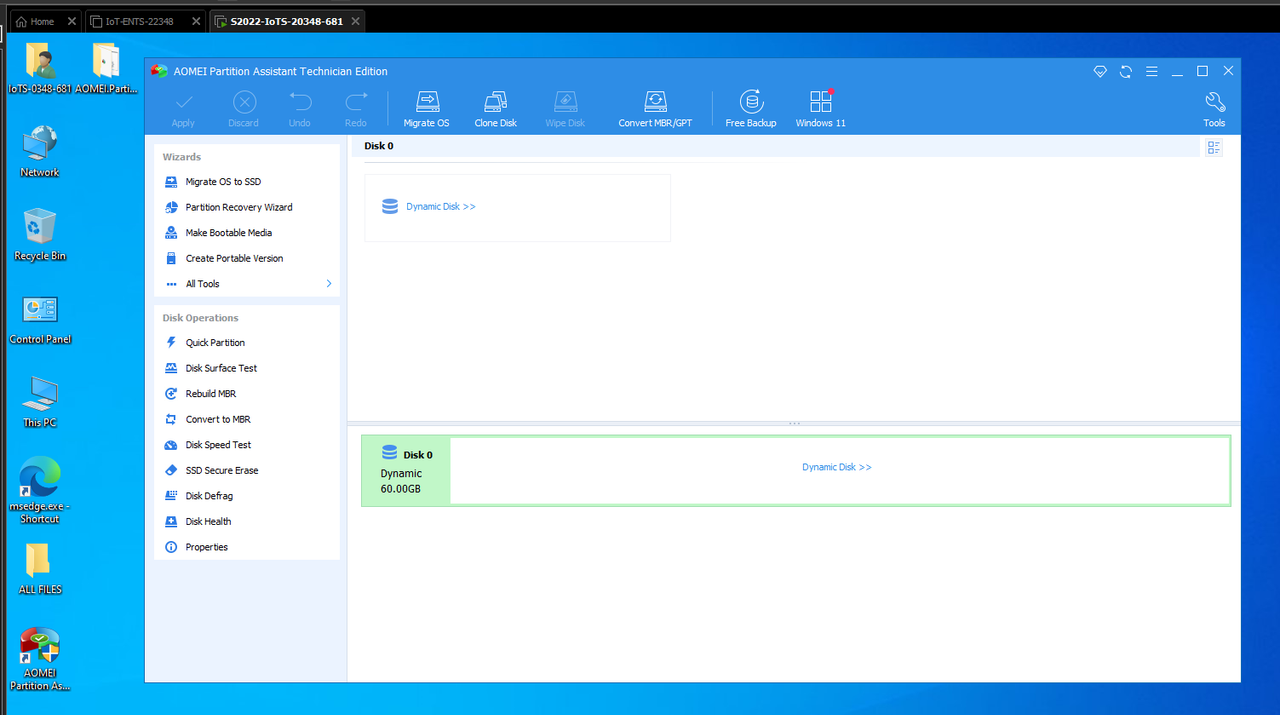Select AOMEI Partition Assistant desktop shortcut
Image resolution: width=1280 pixels, height=715 pixels.
pyautogui.click(x=40, y=660)
